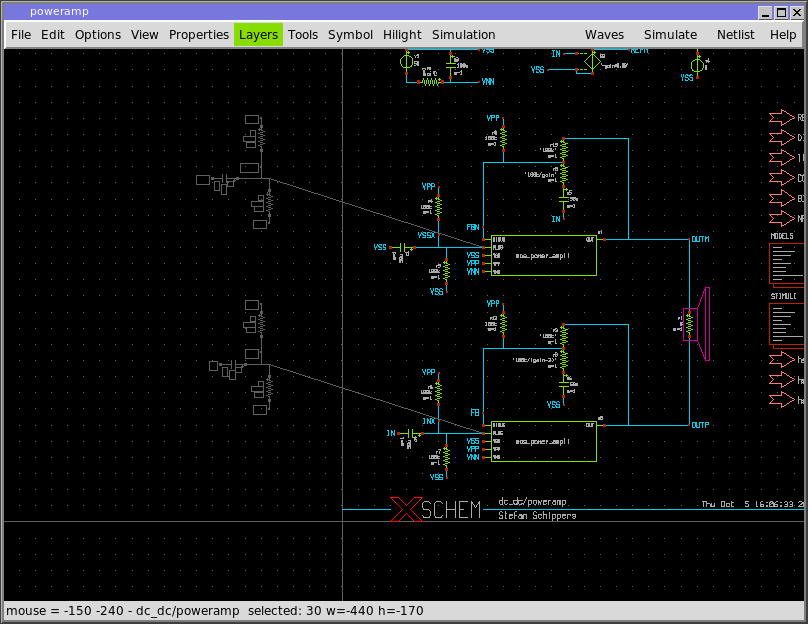Click the topmost red launcher arrow
Screen dimensions: 808x624
click(781, 118)
